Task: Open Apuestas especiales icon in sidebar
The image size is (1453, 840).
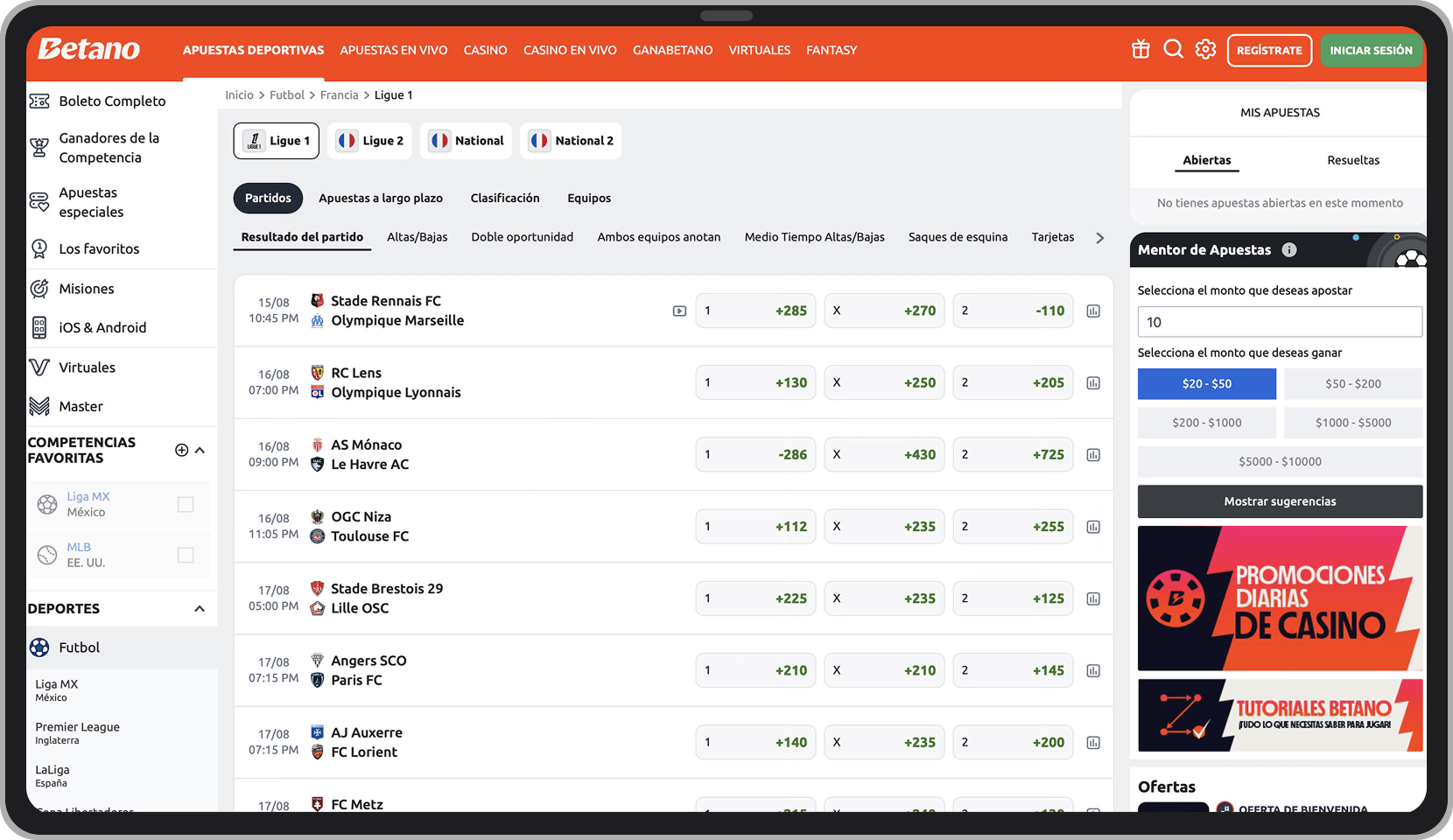Action: click(39, 202)
